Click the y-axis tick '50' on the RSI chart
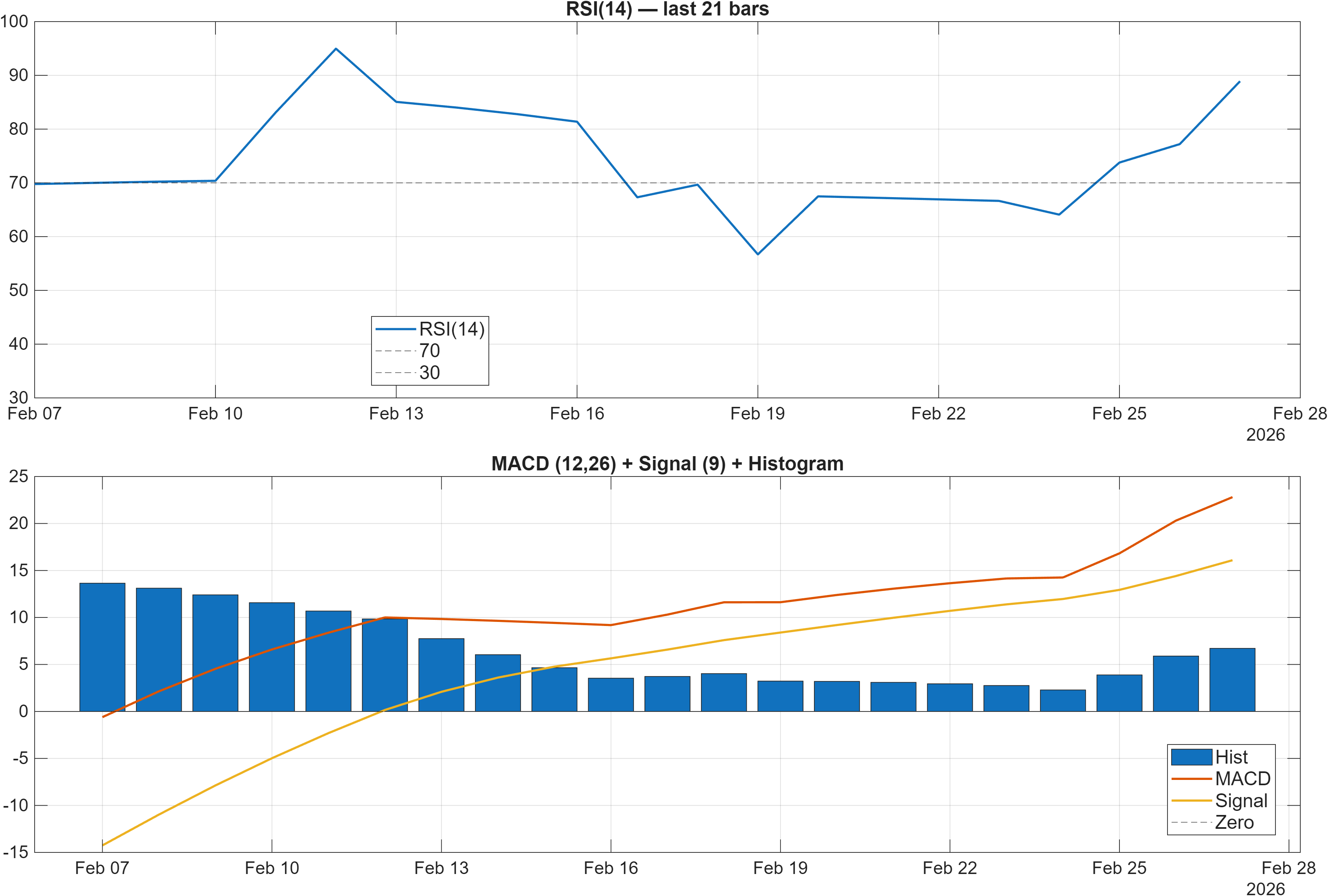 pyautogui.click(x=18, y=290)
